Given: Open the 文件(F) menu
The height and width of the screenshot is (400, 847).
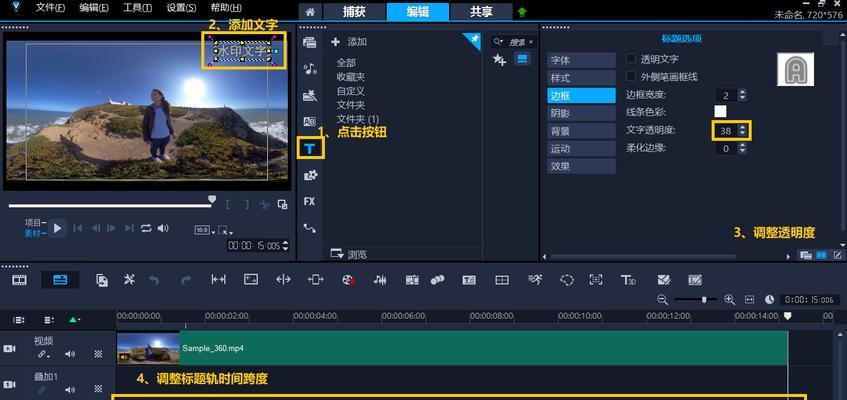Looking at the screenshot, I should 50,8.
